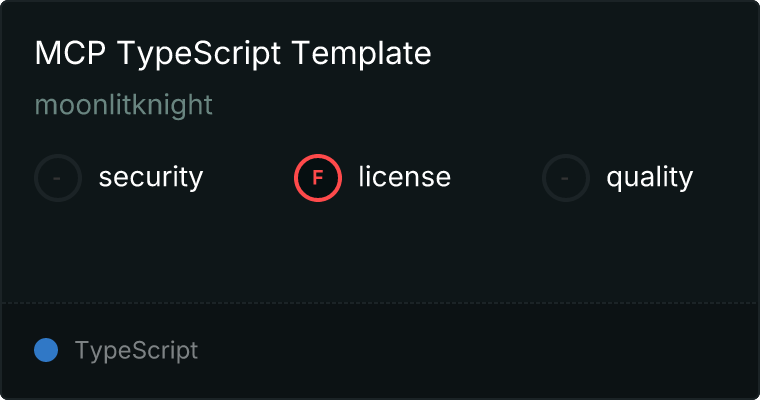Click the dash inside the quality badge

(566, 178)
